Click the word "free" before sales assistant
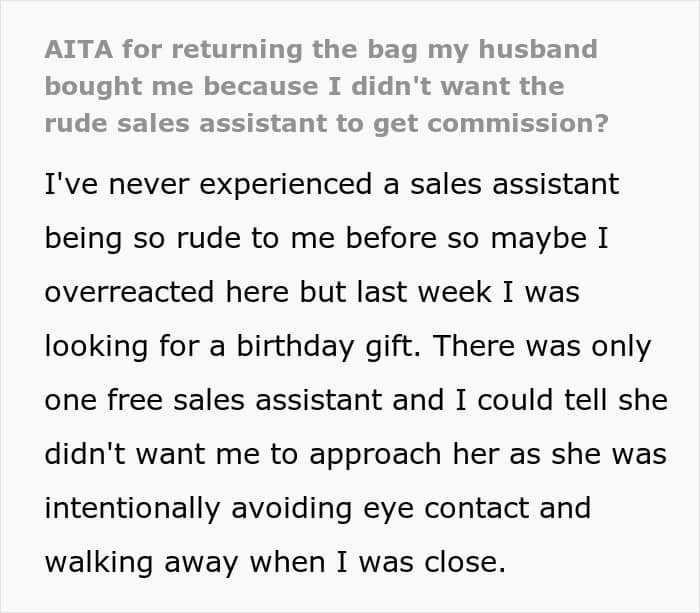 point(135,399)
